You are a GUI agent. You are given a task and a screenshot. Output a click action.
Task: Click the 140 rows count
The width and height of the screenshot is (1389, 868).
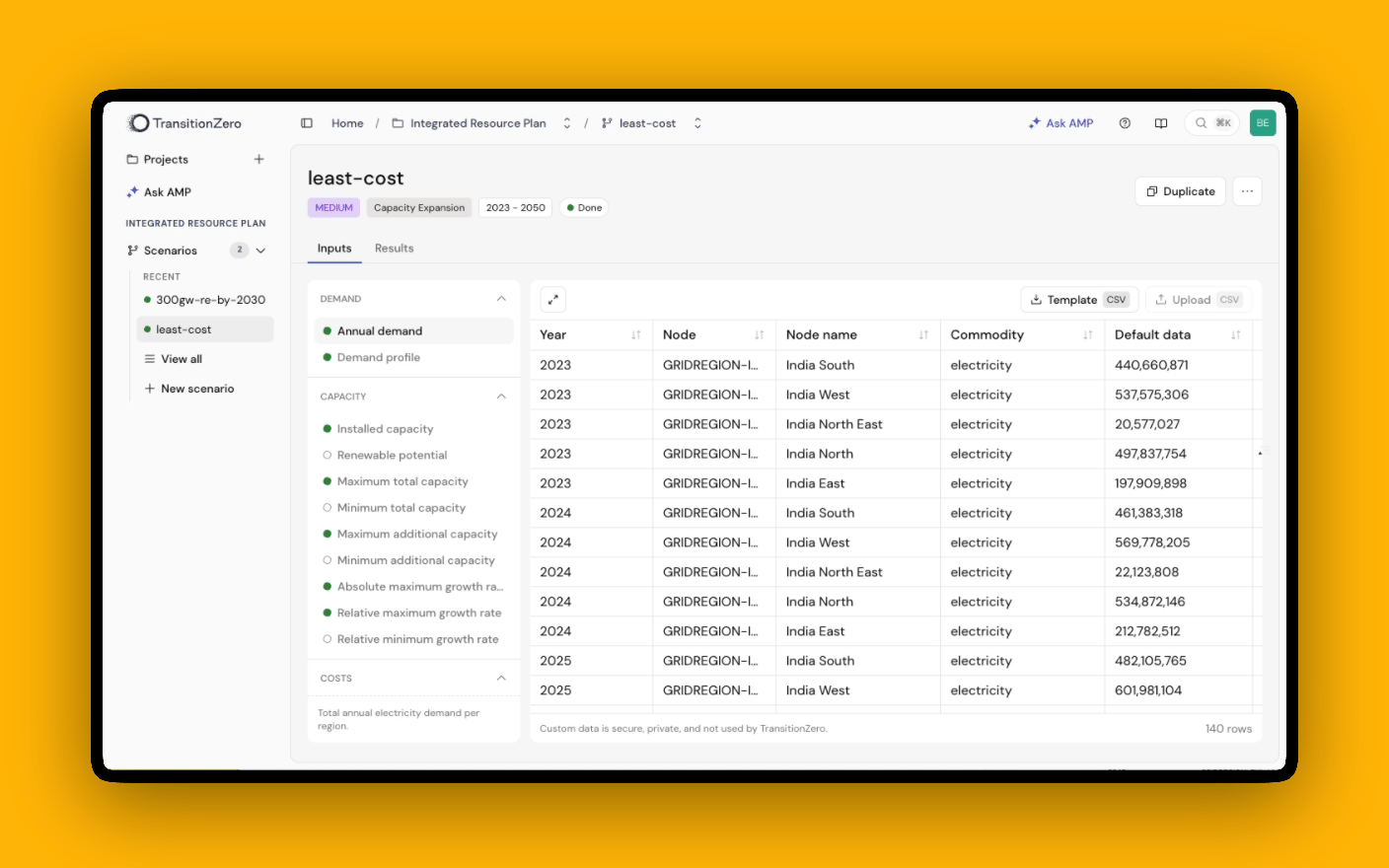click(1228, 729)
